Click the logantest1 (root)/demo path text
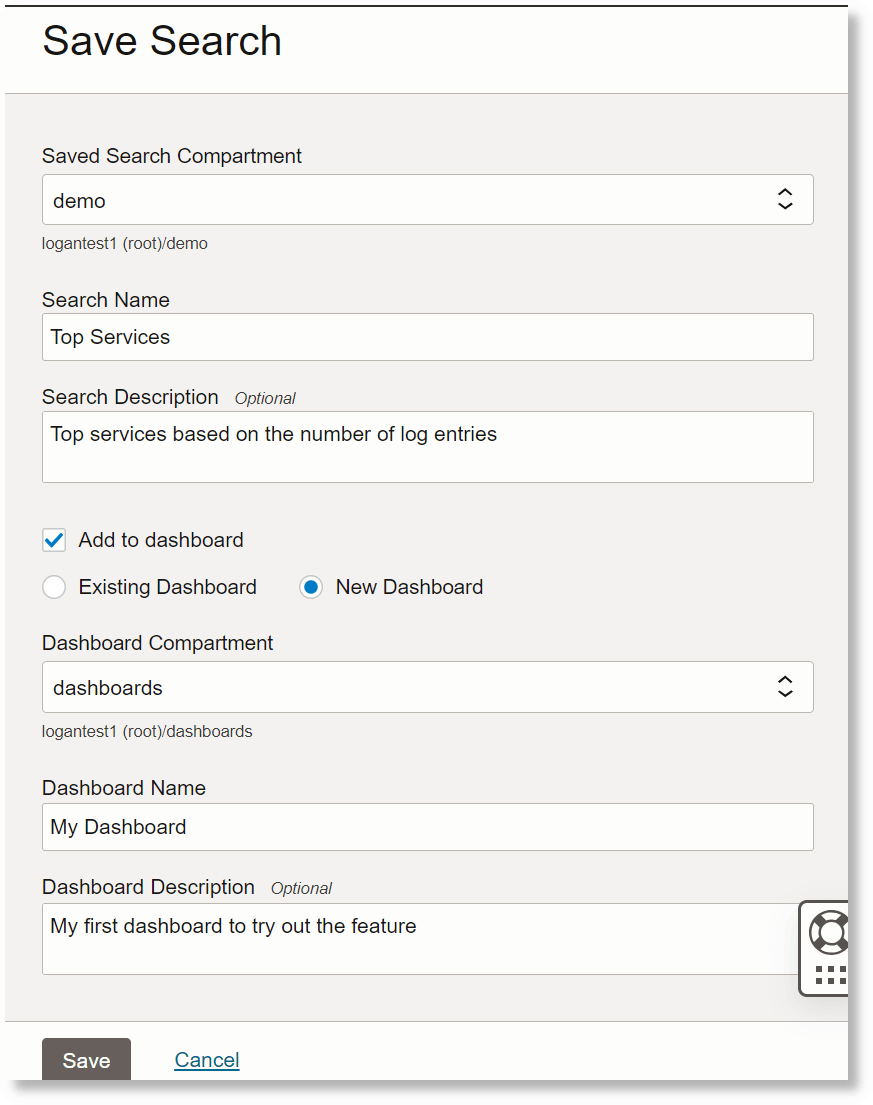Screen dimensions: 873x1105 (125, 243)
